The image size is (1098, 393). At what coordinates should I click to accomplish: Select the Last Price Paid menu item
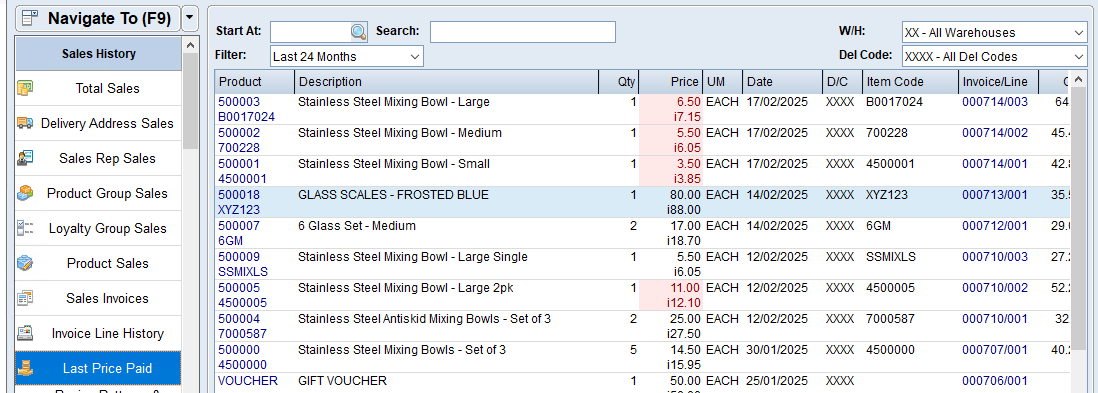pyautogui.click(x=98, y=368)
